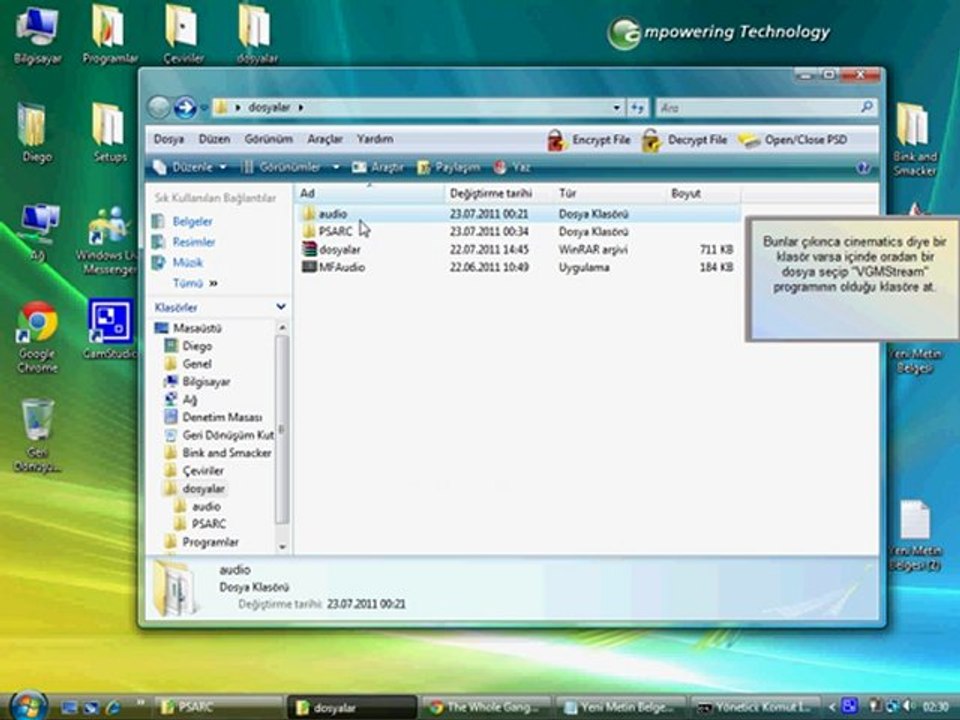The width and height of the screenshot is (960, 720).
Task: Open the Araçlar menu
Action: point(325,139)
